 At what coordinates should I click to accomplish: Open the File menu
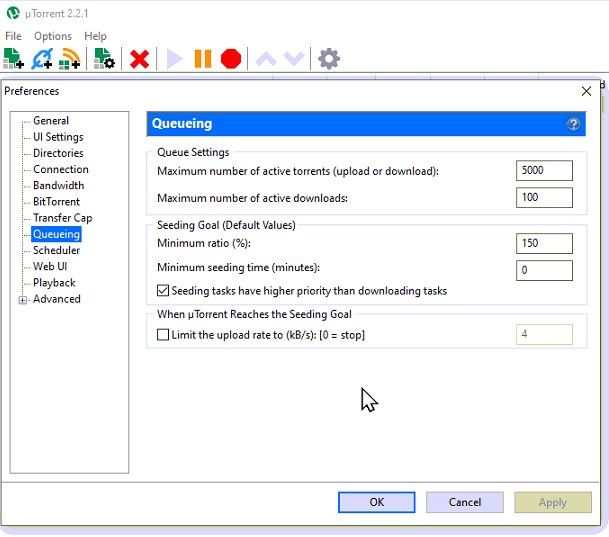15,36
